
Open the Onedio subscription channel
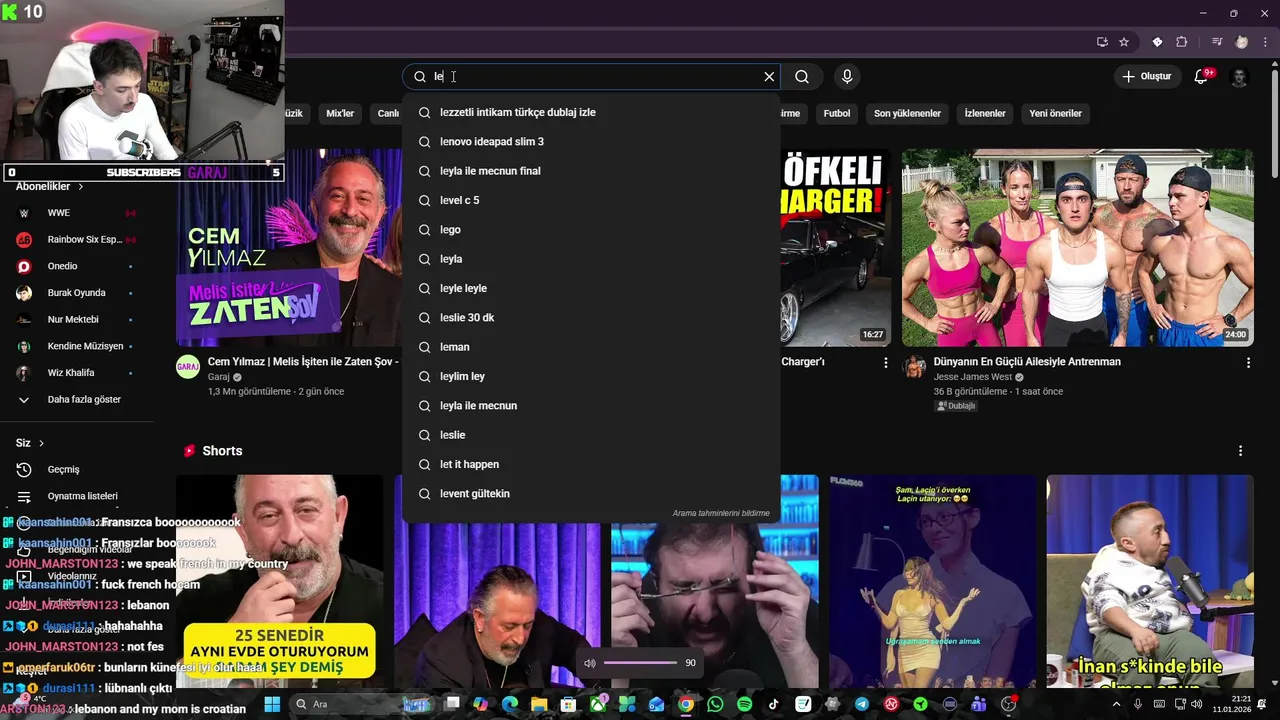click(75, 266)
